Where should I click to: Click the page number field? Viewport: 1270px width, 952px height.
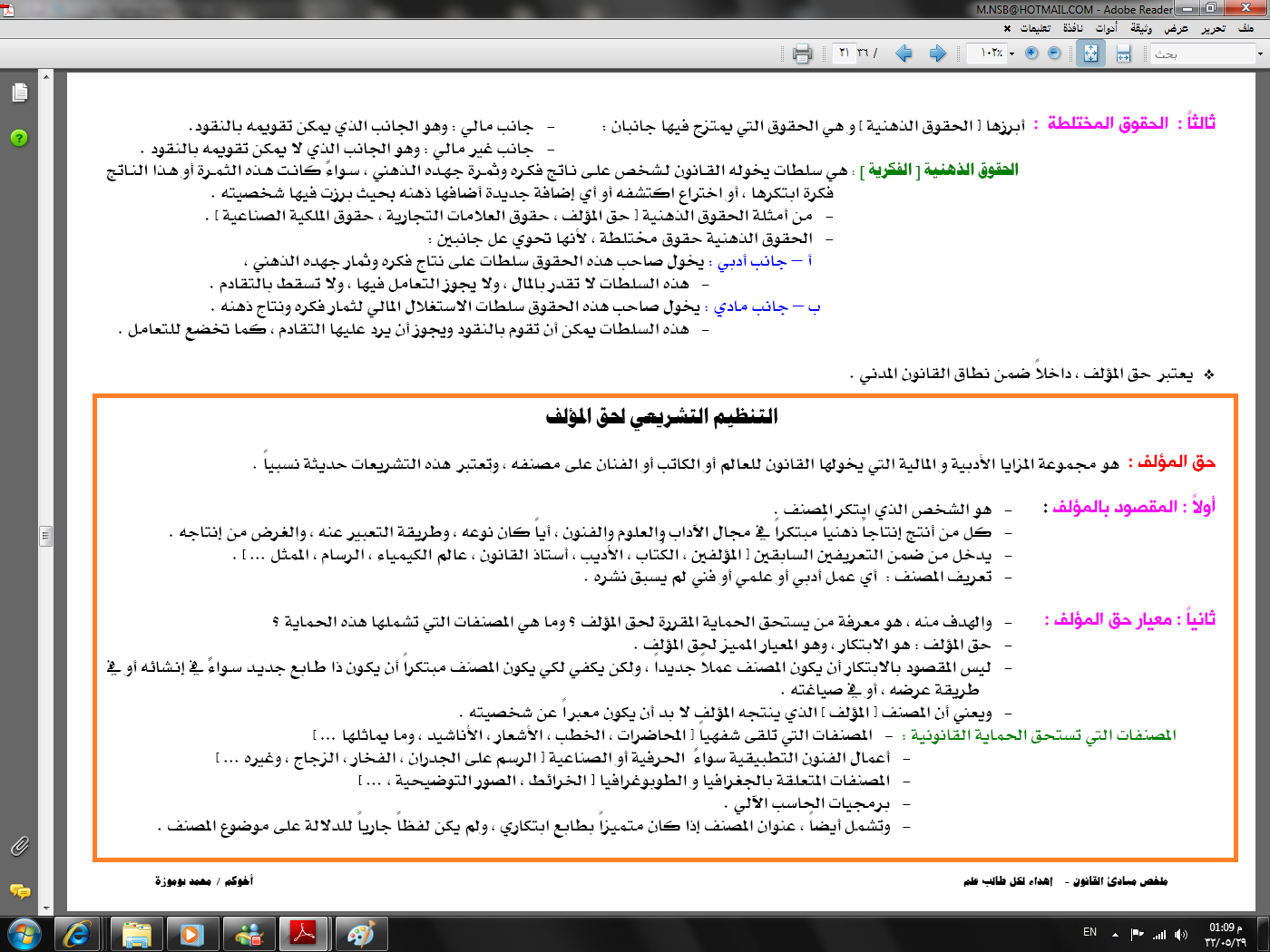click(845, 53)
